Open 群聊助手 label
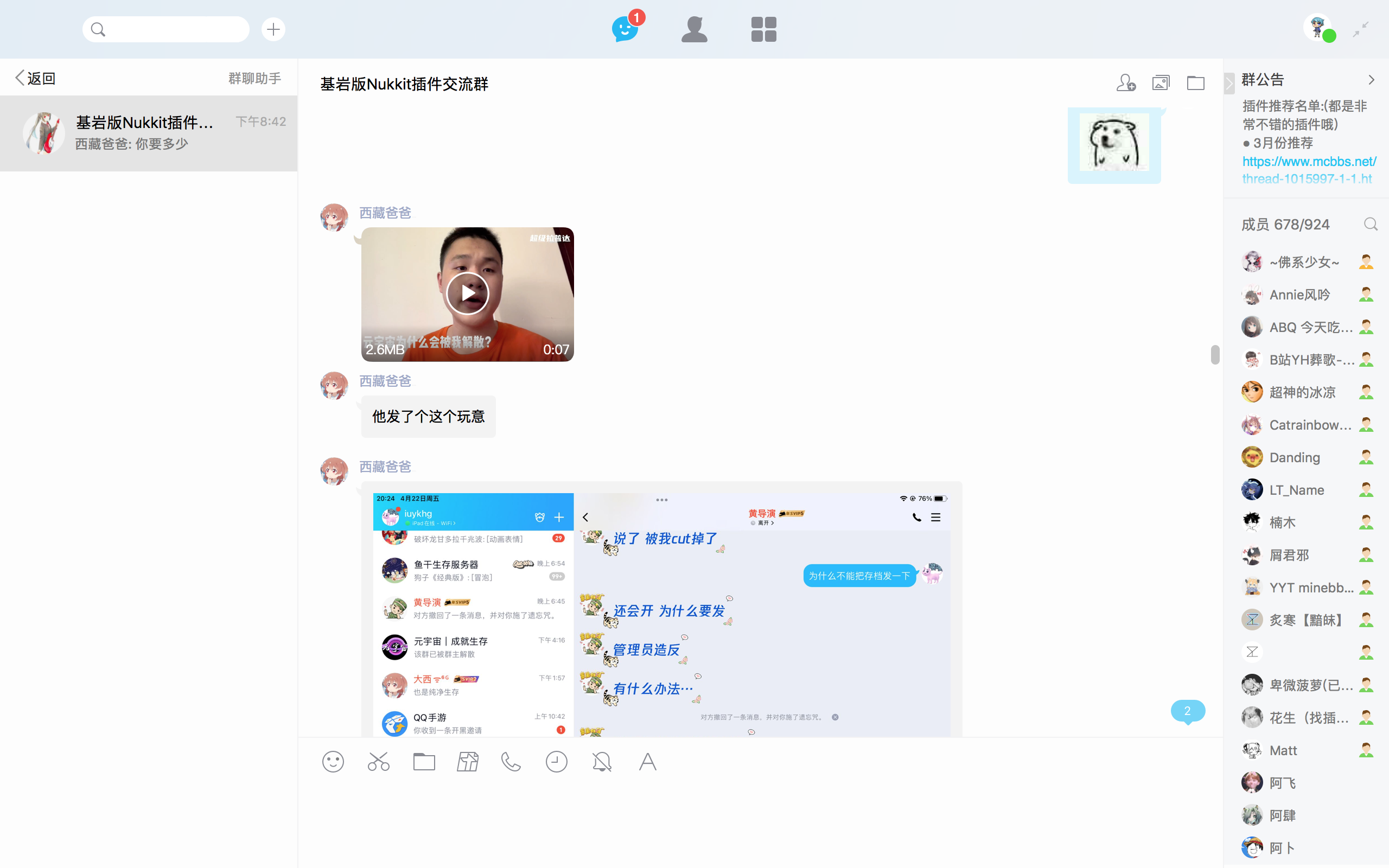1389x868 pixels. click(x=255, y=78)
